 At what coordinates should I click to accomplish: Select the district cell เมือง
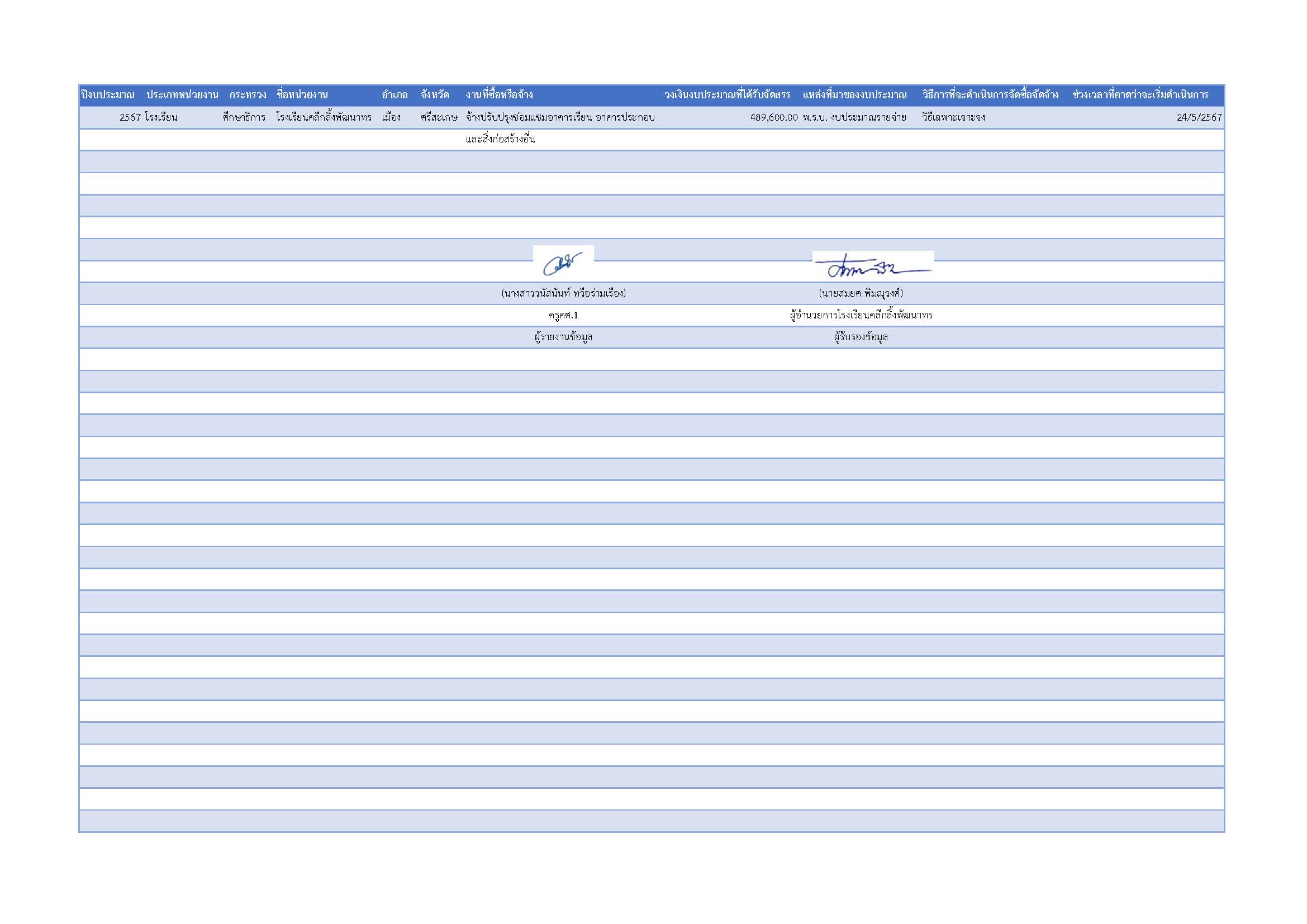[391, 117]
